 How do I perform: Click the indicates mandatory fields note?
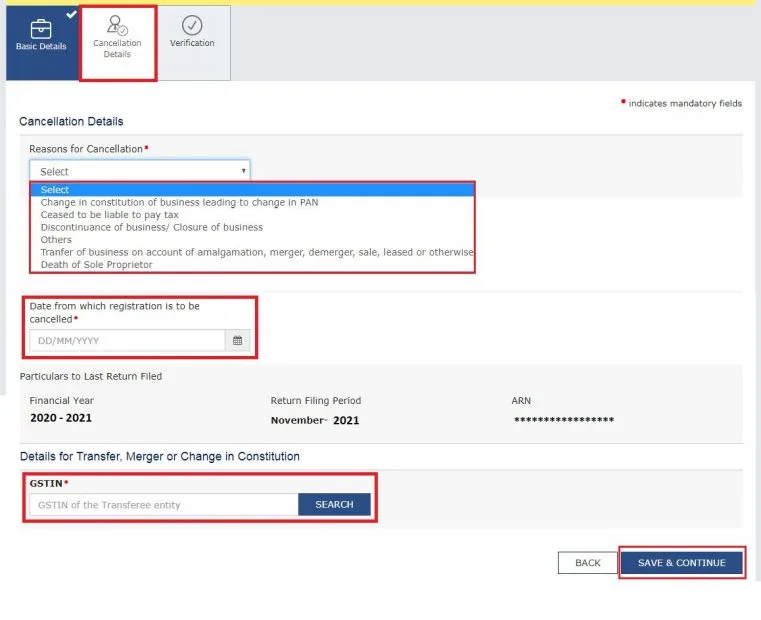coord(681,103)
